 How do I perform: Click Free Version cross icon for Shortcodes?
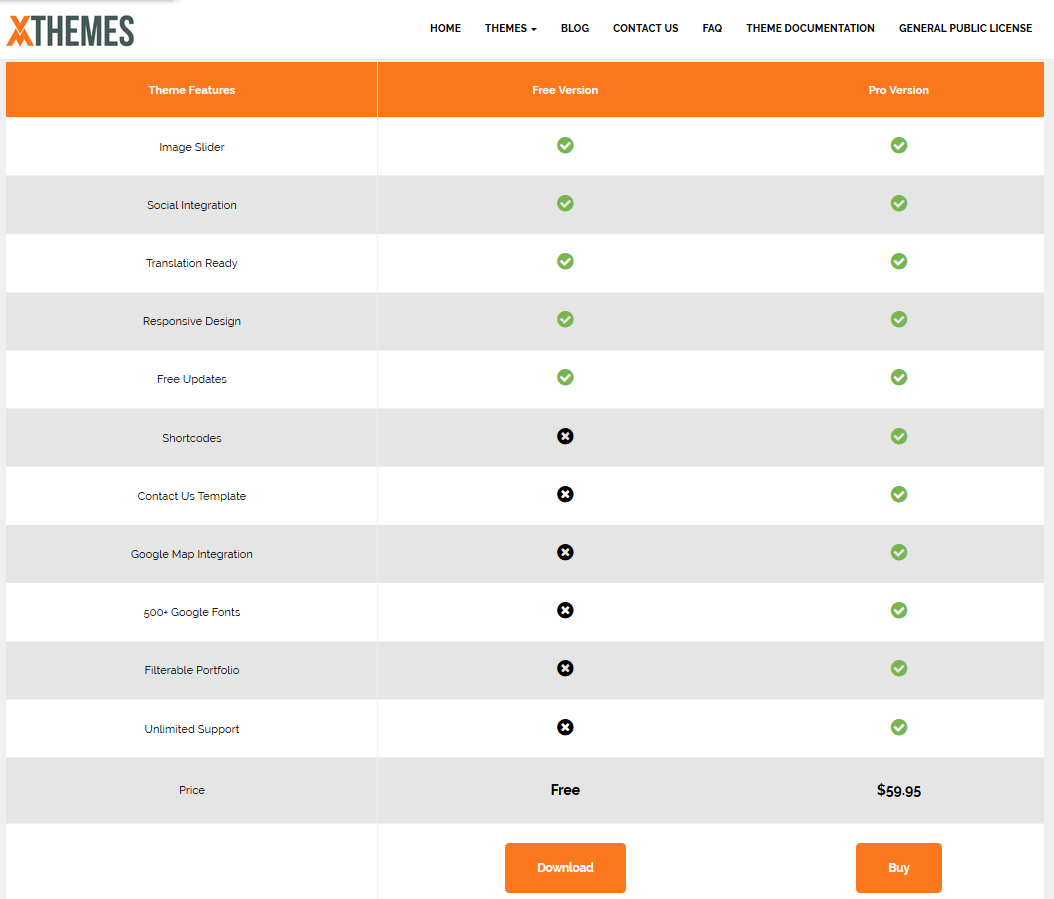click(565, 437)
